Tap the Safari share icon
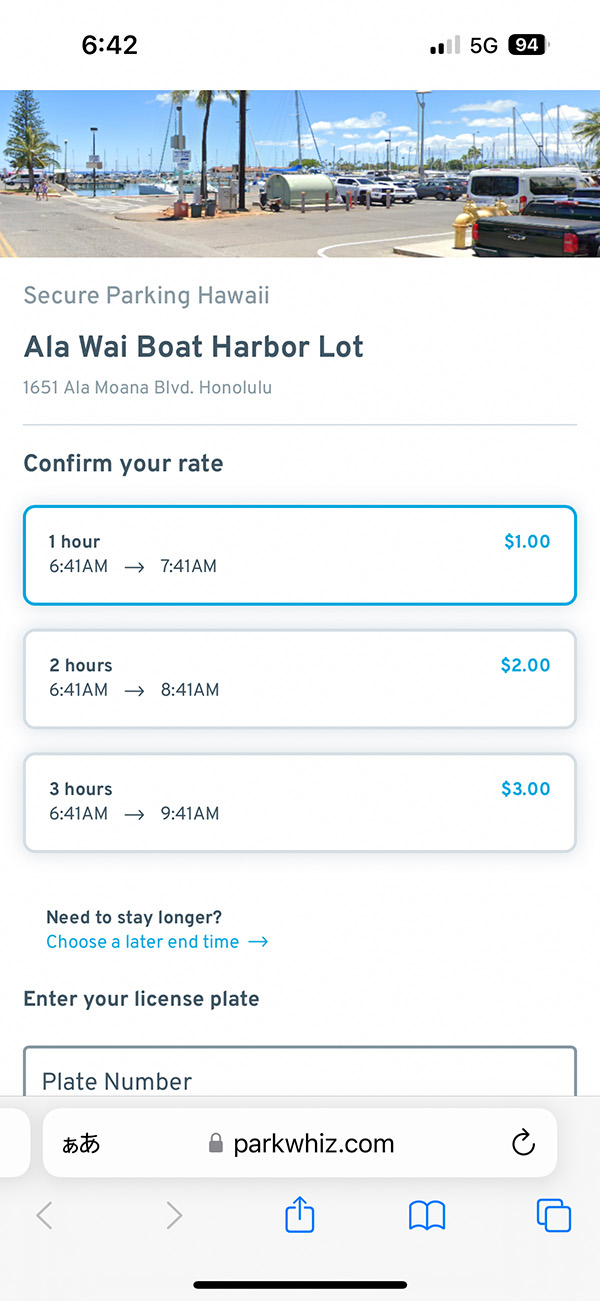 coord(300,1215)
